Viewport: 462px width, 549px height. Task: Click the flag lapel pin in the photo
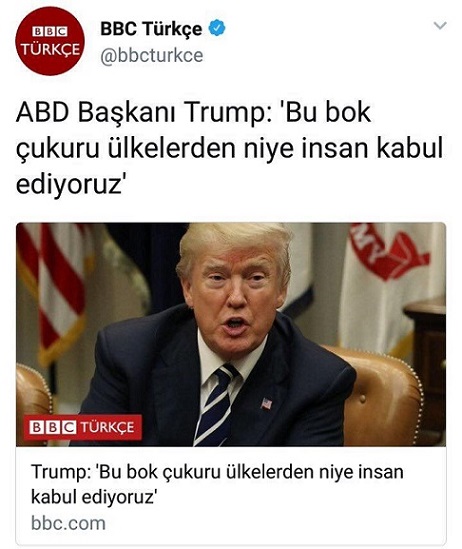(266, 403)
